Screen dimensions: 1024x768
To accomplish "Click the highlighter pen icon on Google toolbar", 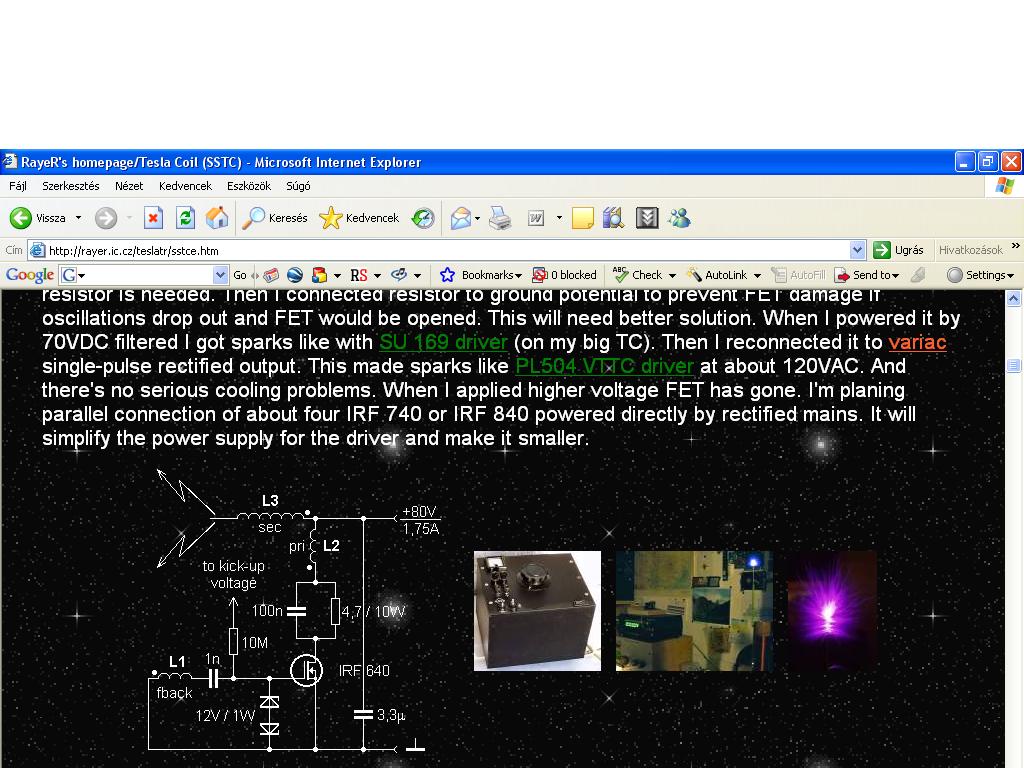I will 918,275.
